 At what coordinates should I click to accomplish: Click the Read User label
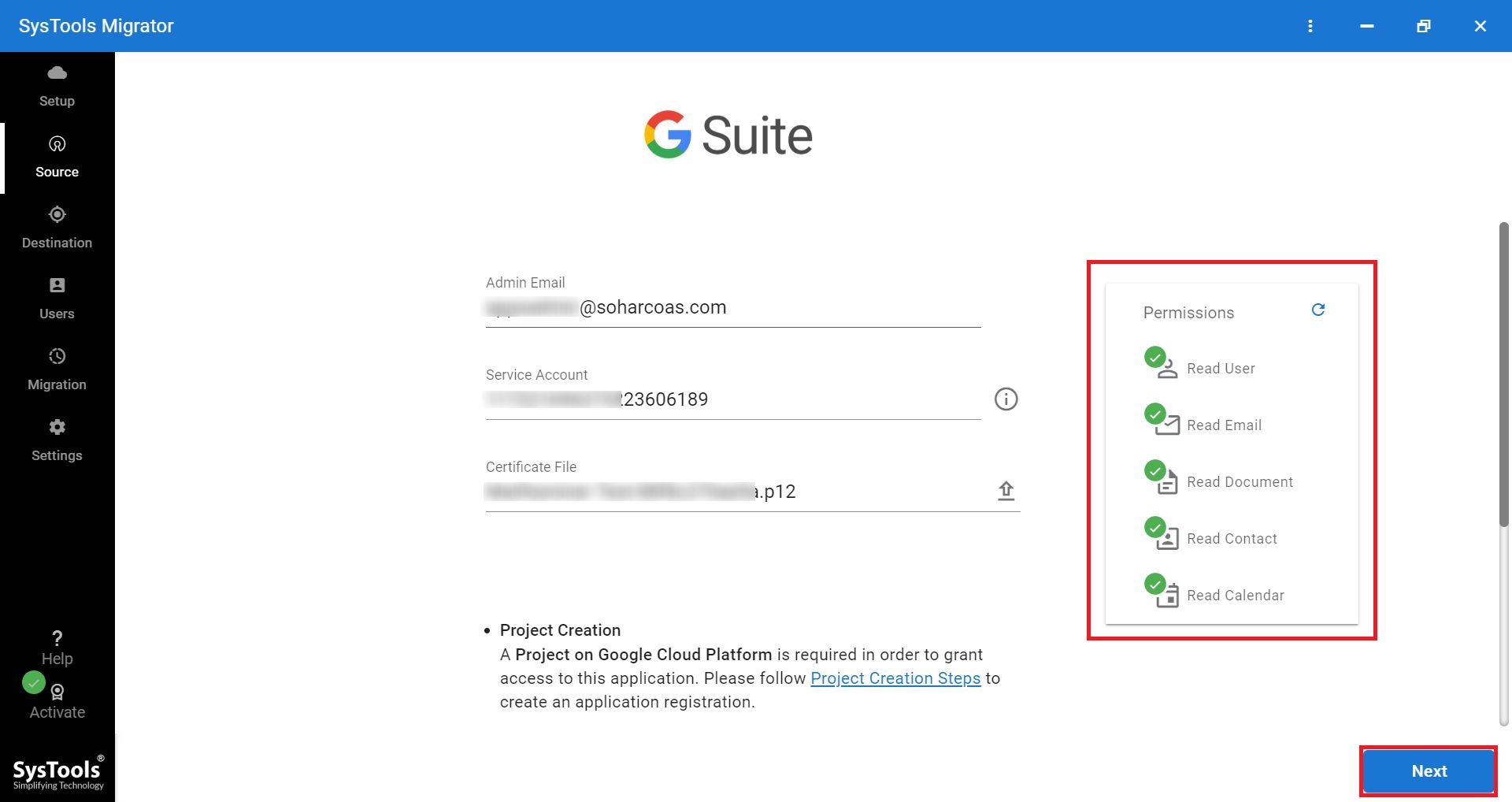pos(1221,369)
